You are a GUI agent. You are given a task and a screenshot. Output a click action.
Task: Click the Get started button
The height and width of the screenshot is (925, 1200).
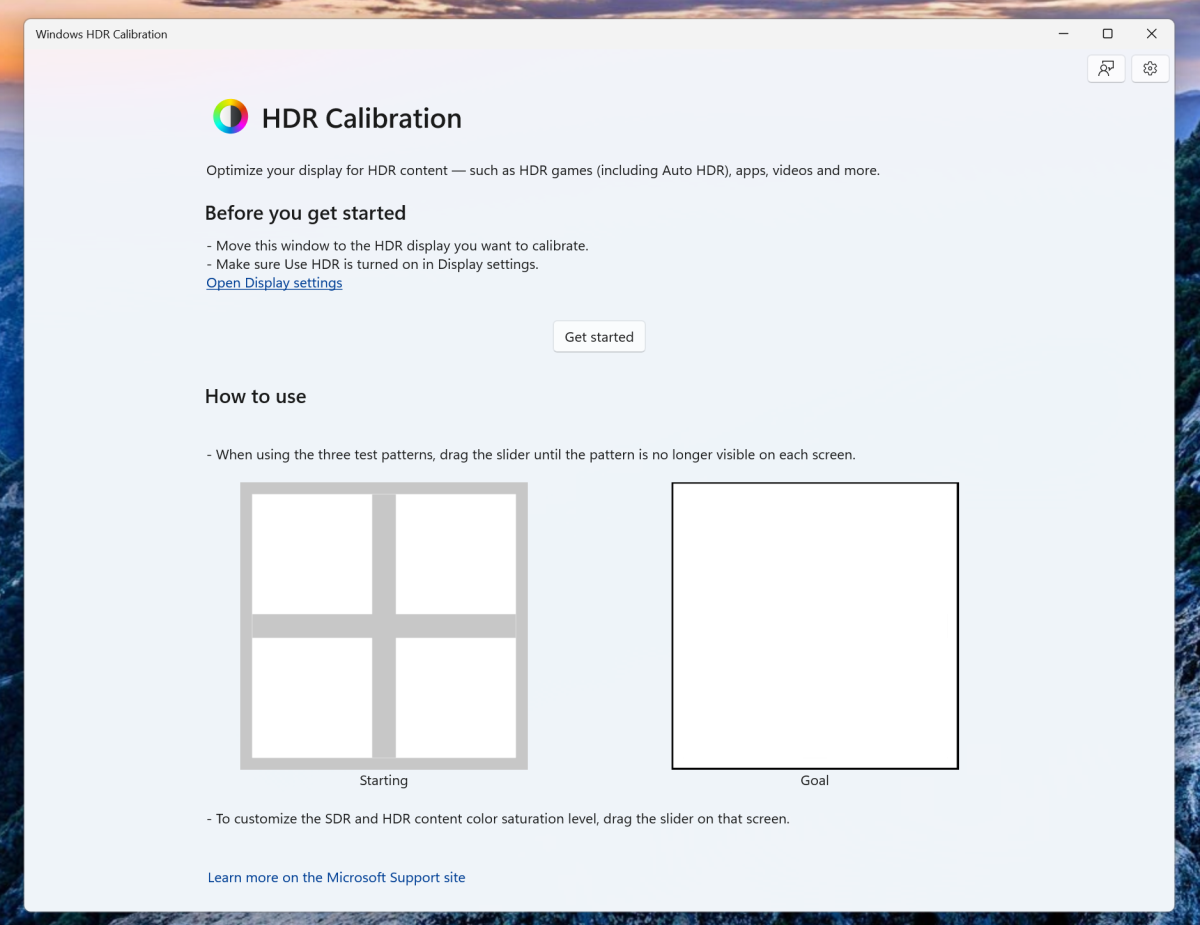tap(599, 337)
